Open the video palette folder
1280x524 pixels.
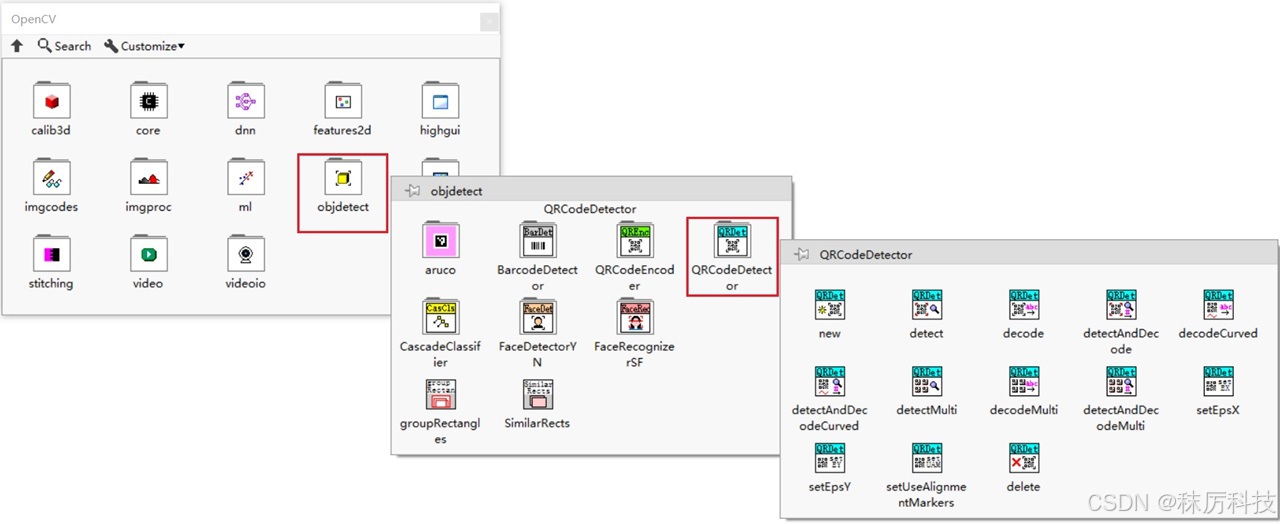pyautogui.click(x=148, y=254)
